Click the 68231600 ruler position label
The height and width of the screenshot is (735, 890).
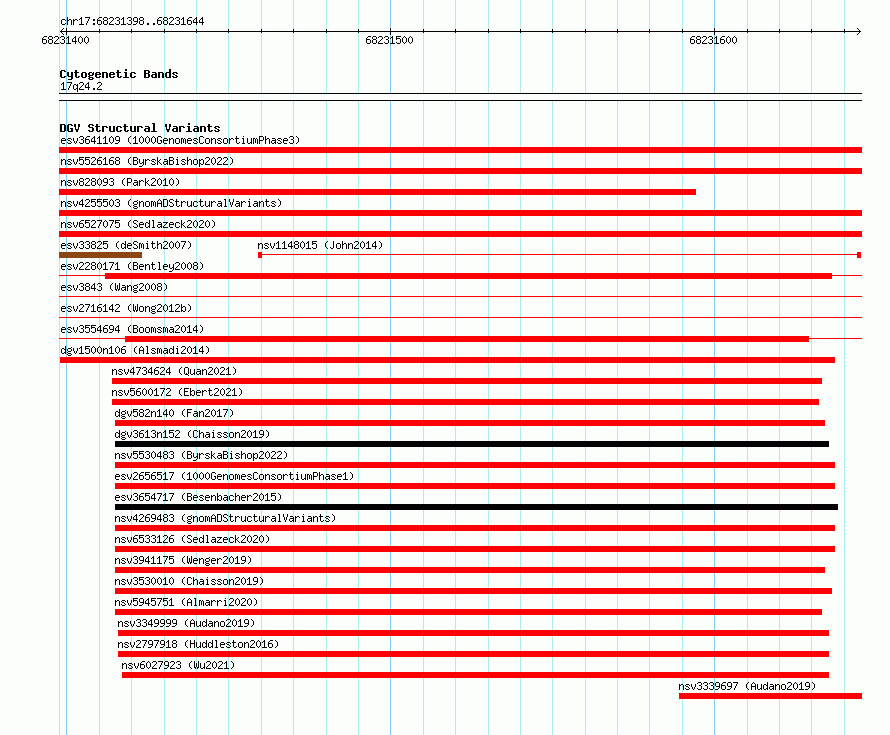(x=713, y=40)
